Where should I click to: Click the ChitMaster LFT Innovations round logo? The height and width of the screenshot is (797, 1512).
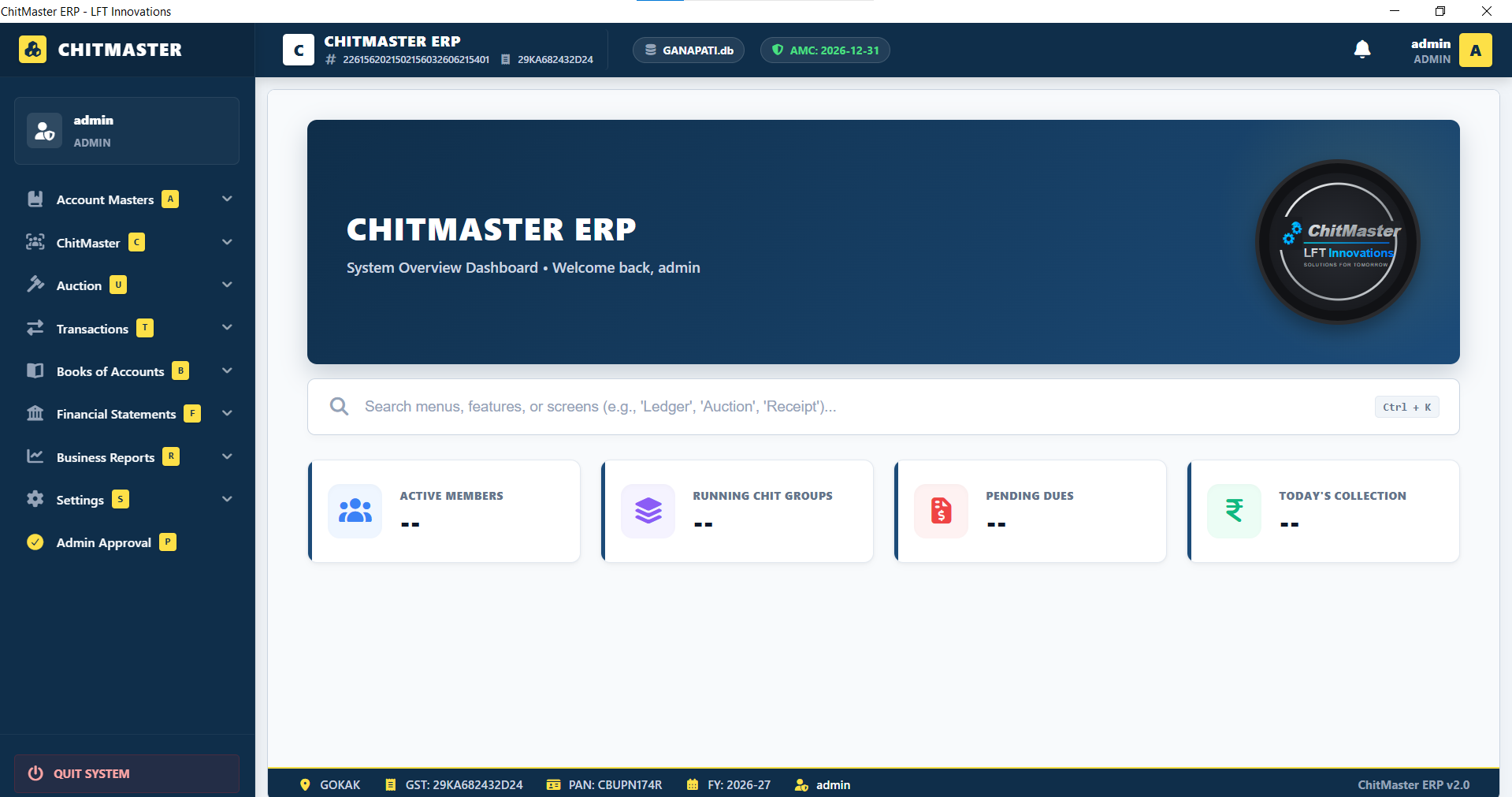point(1338,242)
